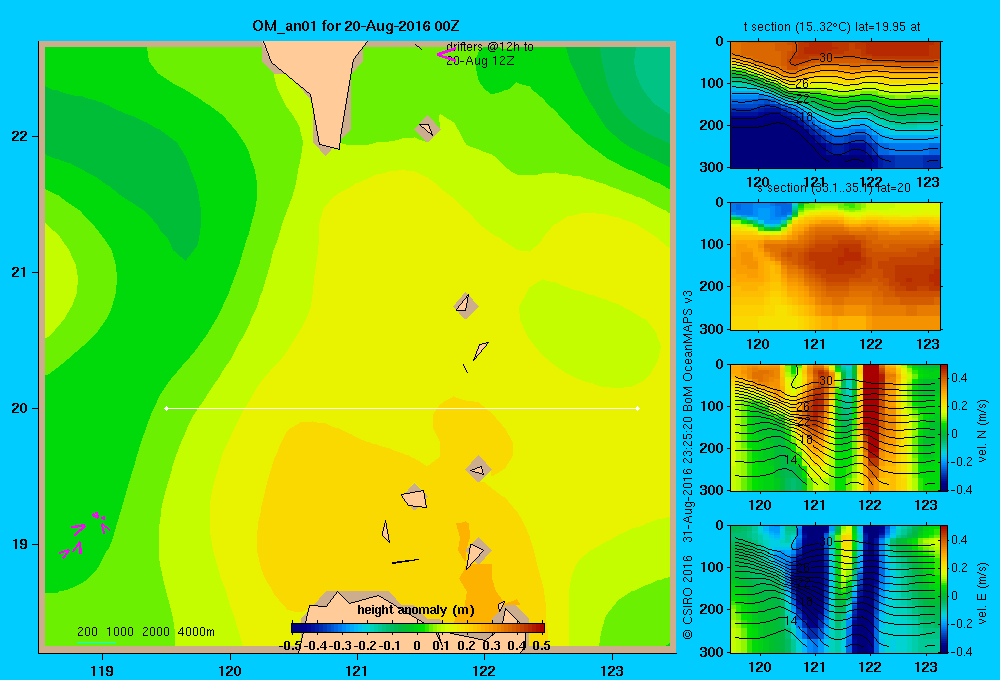Click the map title 'OM_an01 for 20-Aug-2016 00Z'

click(x=355, y=26)
